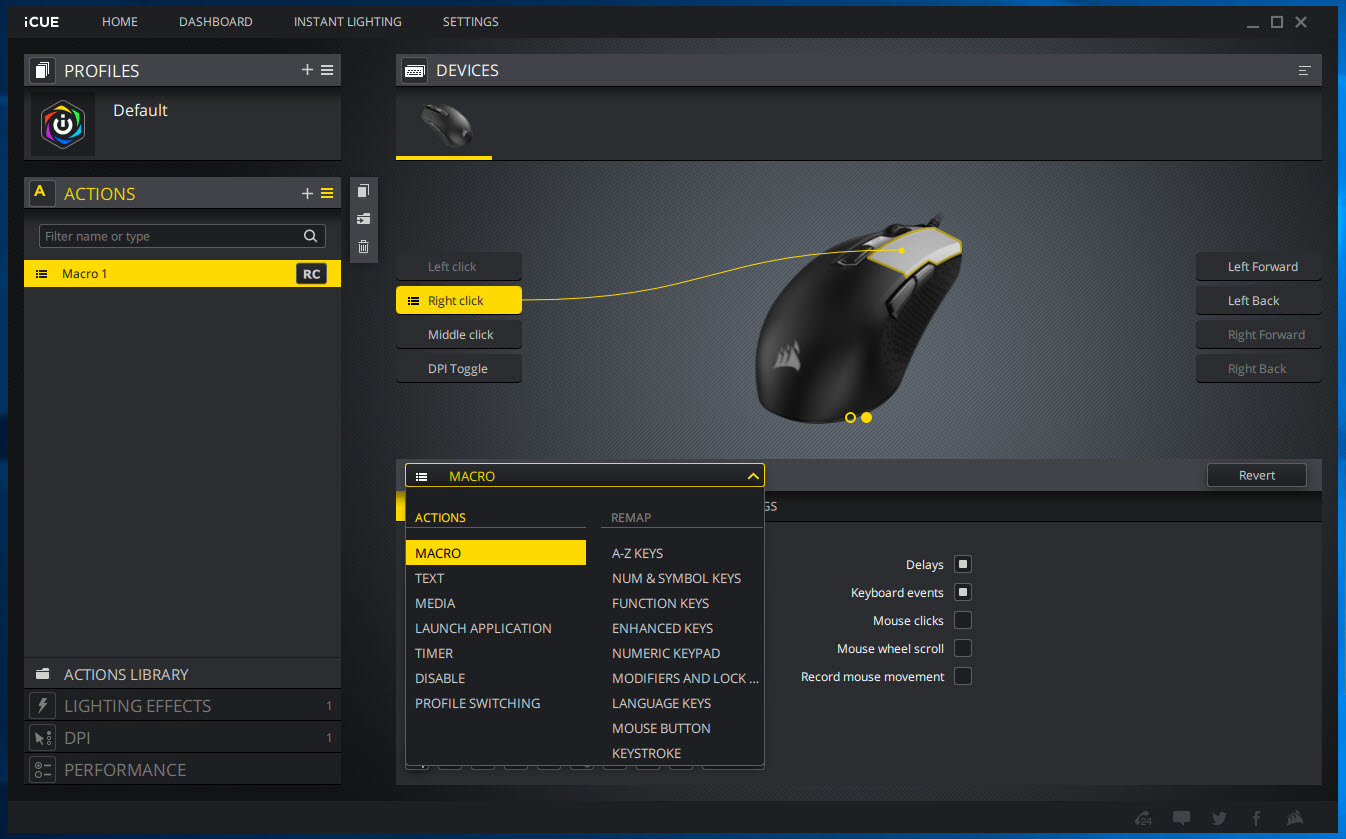Click the DPI panel cursor icon
The image size is (1346, 839).
pyautogui.click(x=42, y=737)
